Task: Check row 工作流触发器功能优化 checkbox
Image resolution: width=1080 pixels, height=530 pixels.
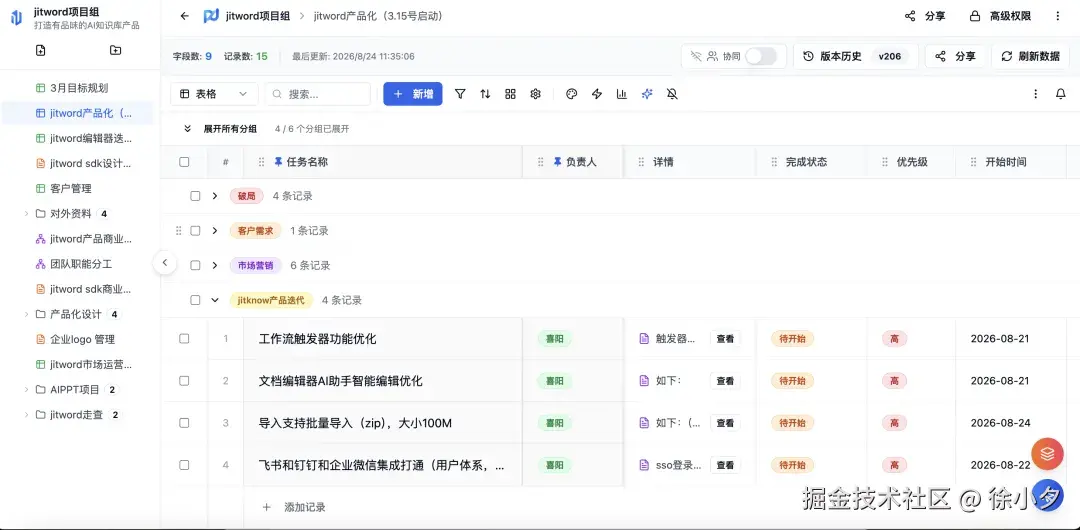Action: click(x=184, y=338)
